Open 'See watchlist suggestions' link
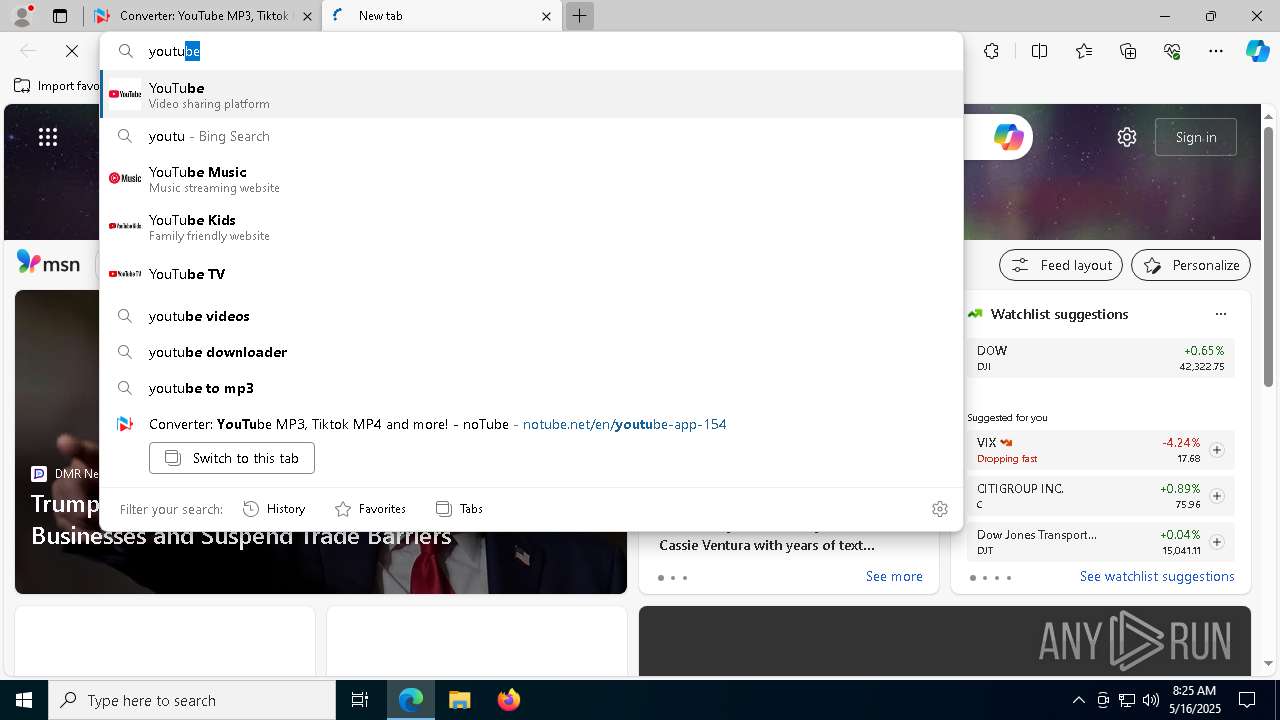The image size is (1280, 720). tap(1157, 576)
